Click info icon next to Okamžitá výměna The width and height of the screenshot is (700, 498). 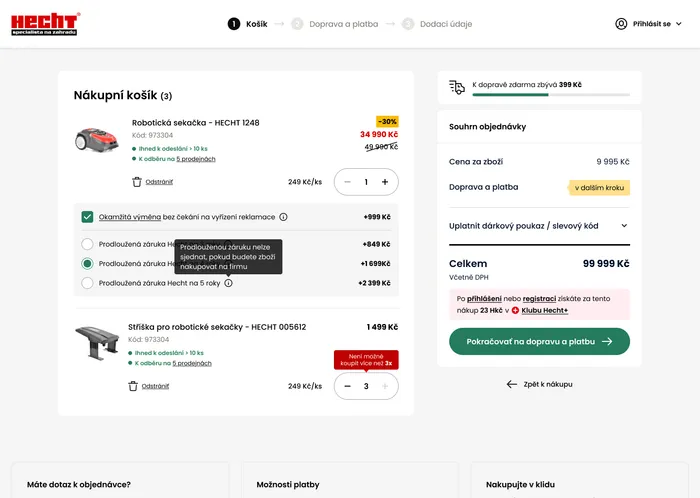pos(283,217)
